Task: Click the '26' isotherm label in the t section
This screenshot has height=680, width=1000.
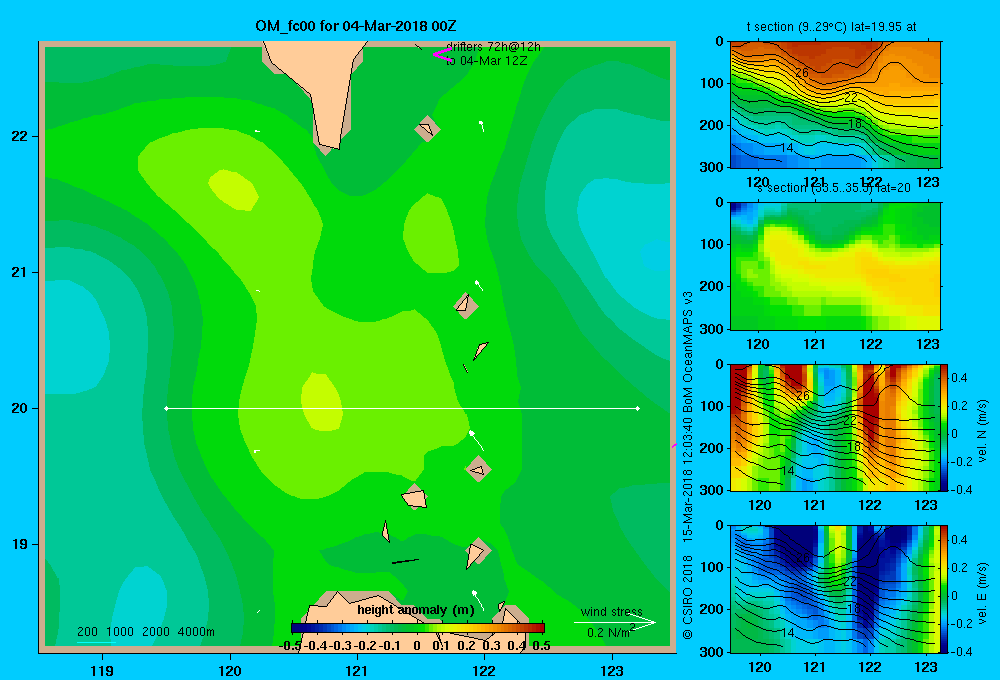Action: coord(802,73)
